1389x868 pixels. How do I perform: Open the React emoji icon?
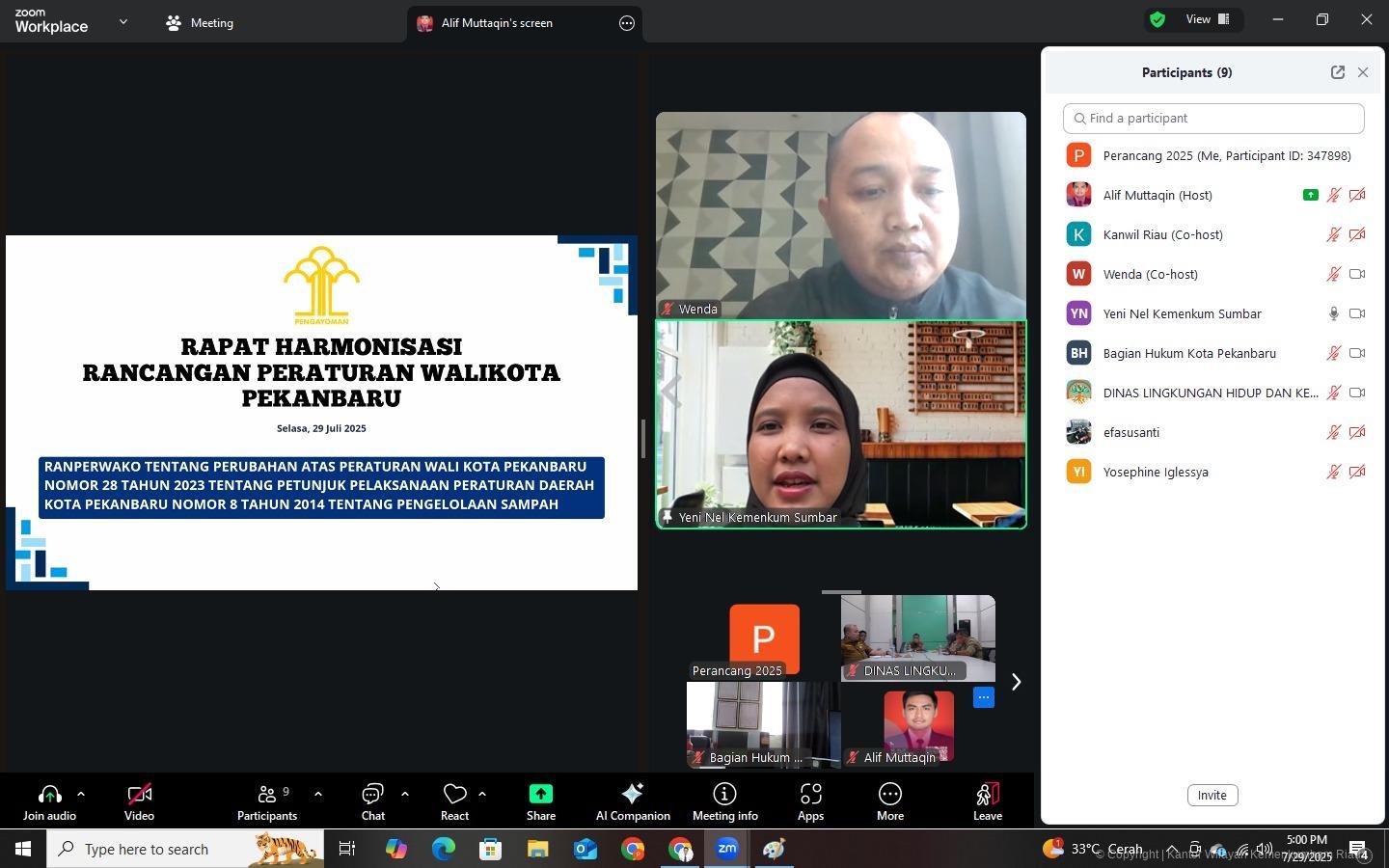point(454,801)
